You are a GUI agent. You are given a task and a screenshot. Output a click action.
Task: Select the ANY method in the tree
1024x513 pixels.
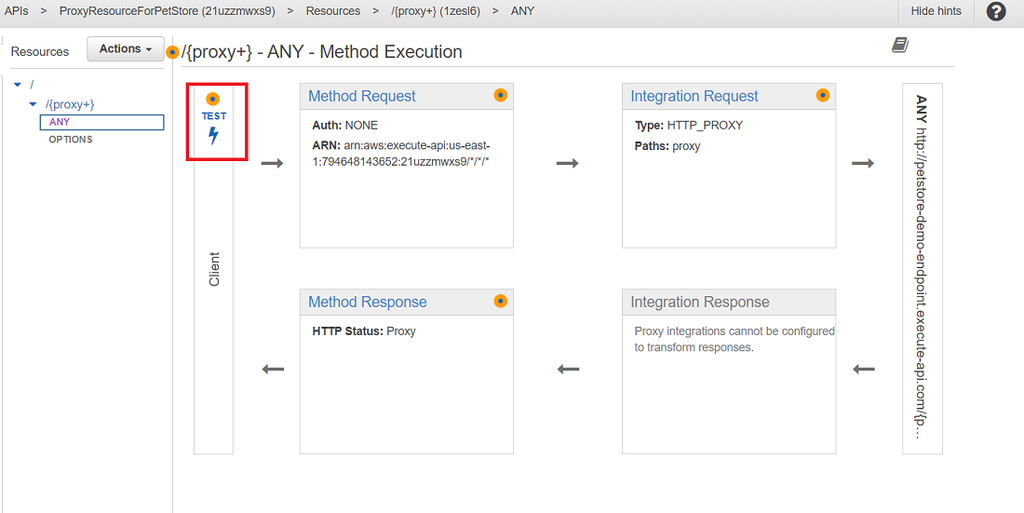(60, 122)
